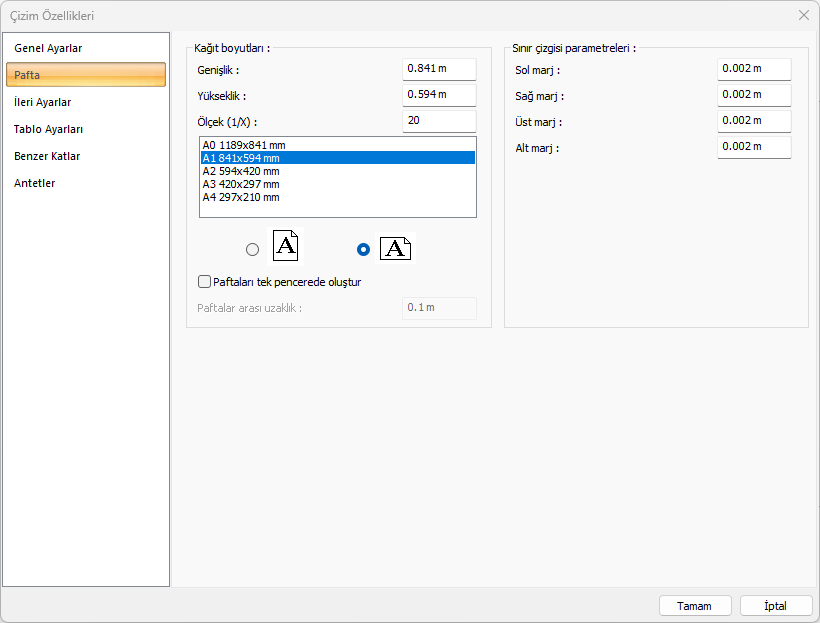Open the Genel Ayarlar section
Image resolution: width=820 pixels, height=623 pixels.
pyautogui.click(x=48, y=48)
